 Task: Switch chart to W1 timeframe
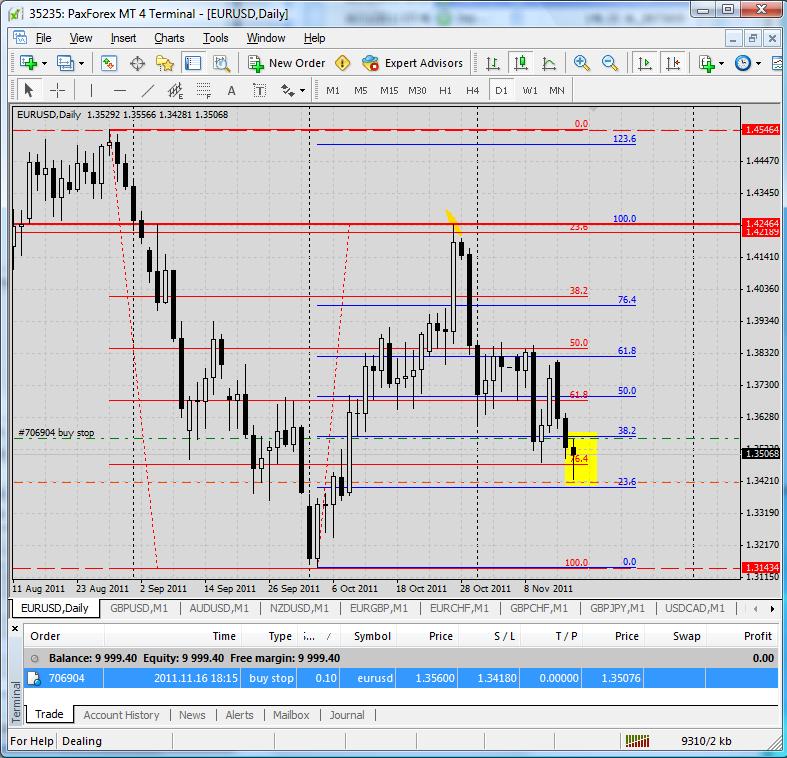[530, 90]
